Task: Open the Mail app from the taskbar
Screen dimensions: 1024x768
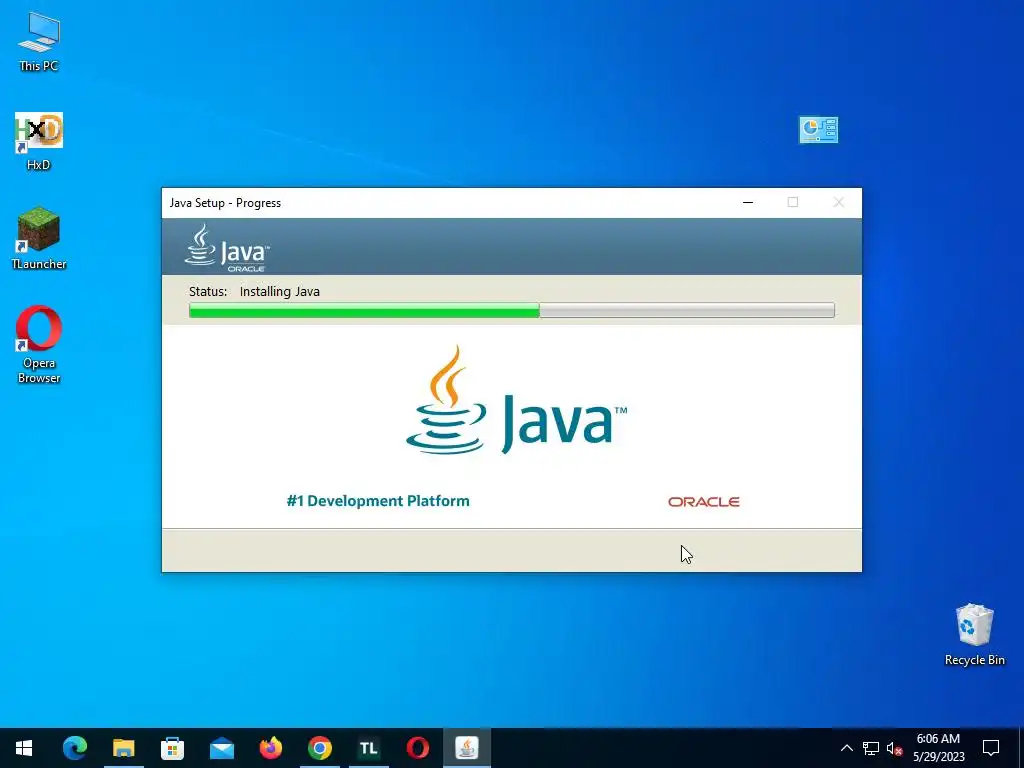Action: pyautogui.click(x=221, y=748)
